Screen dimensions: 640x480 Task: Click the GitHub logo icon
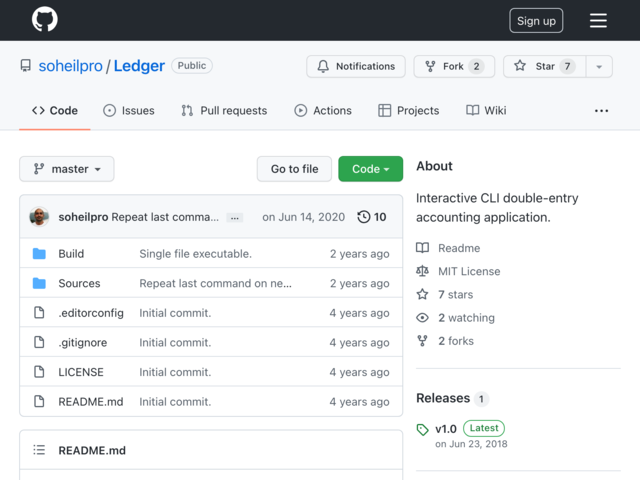pyautogui.click(x=44, y=20)
